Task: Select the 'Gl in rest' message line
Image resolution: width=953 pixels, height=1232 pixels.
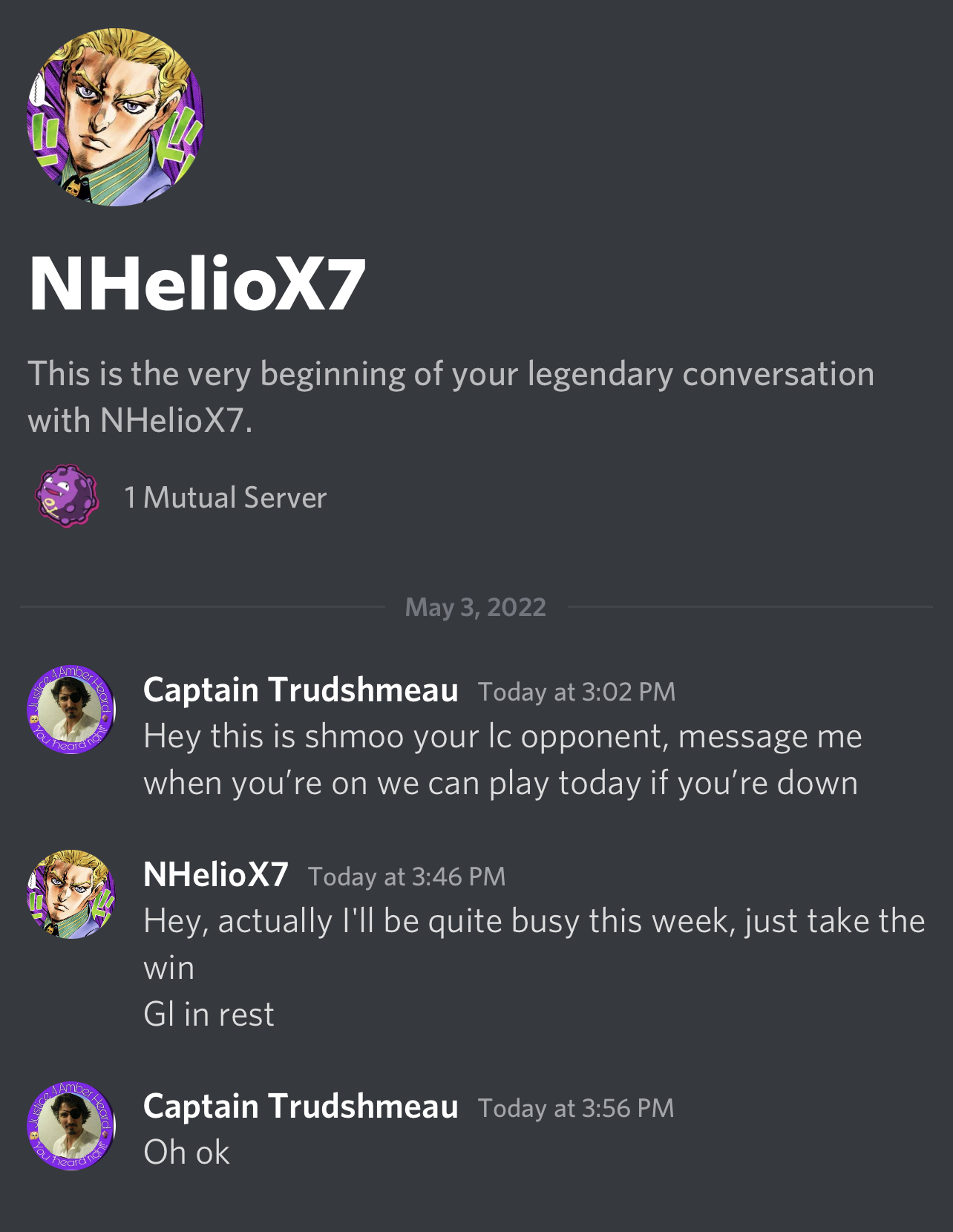Action: 209,1015
